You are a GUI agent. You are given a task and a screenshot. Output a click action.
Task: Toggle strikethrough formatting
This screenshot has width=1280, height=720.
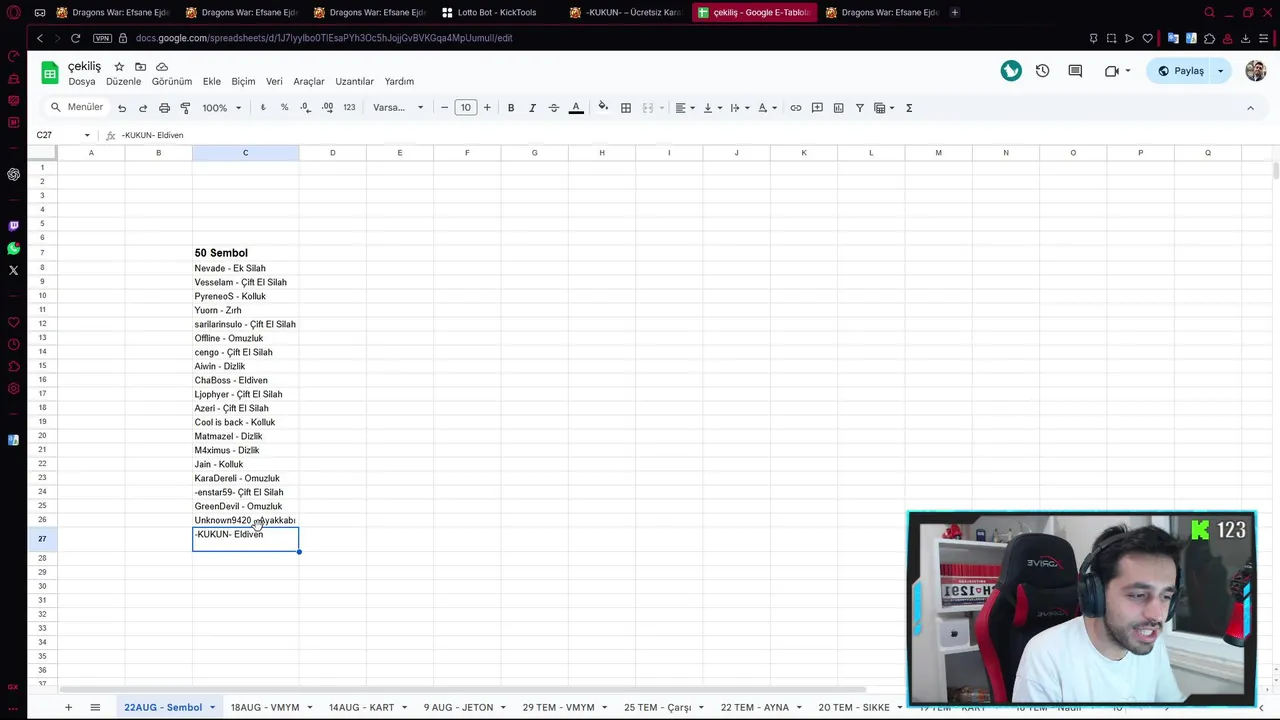point(554,108)
